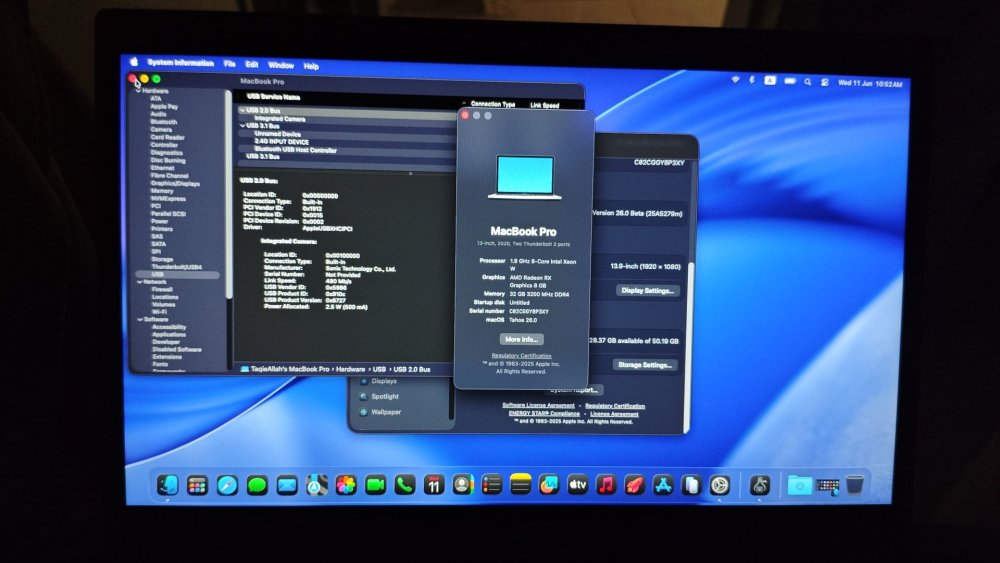The width and height of the screenshot is (1000, 563).
Task: Open the Music app in the Dock
Action: [607, 485]
